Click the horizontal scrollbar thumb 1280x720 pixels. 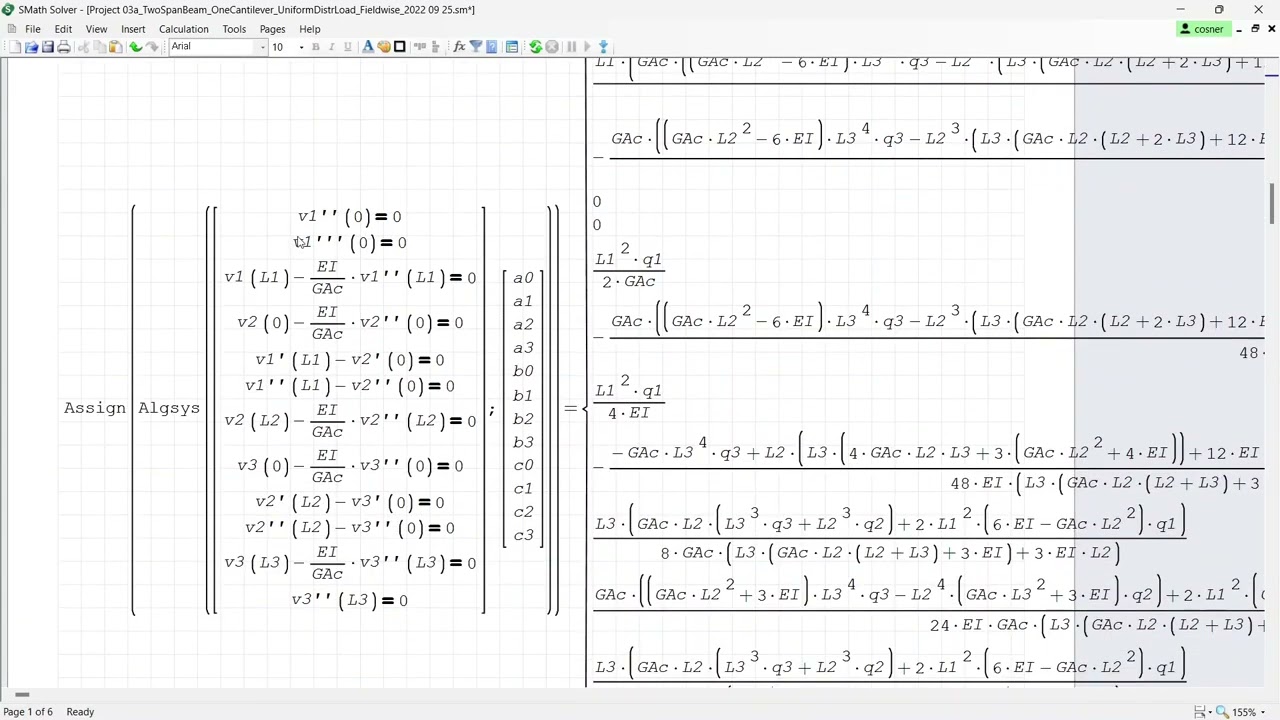[x=21, y=695]
